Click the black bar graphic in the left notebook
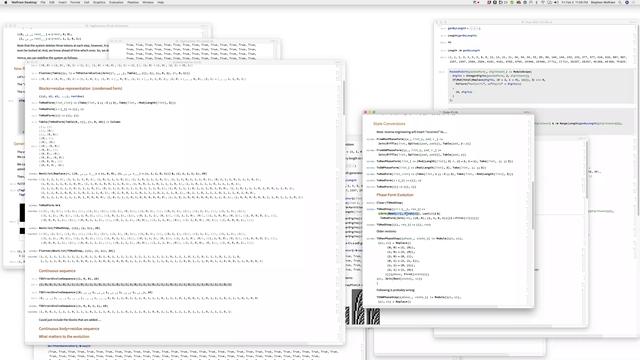This screenshot has width=640, height=360. coord(22,213)
